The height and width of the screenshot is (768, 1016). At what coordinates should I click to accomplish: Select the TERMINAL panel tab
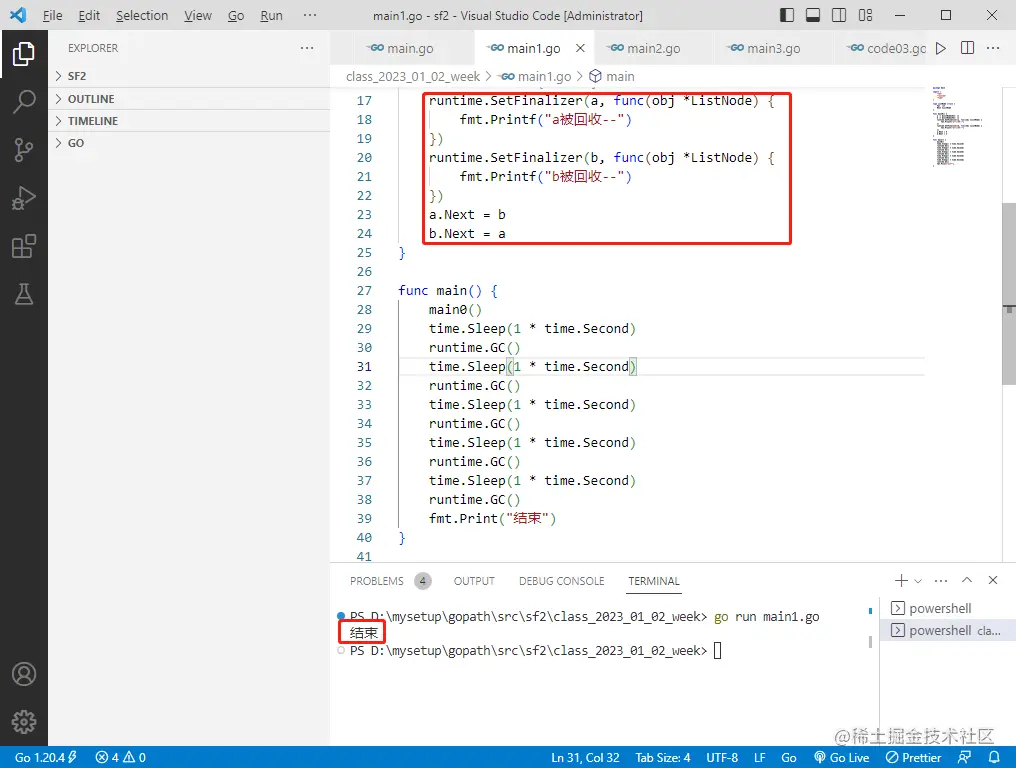pyautogui.click(x=654, y=581)
